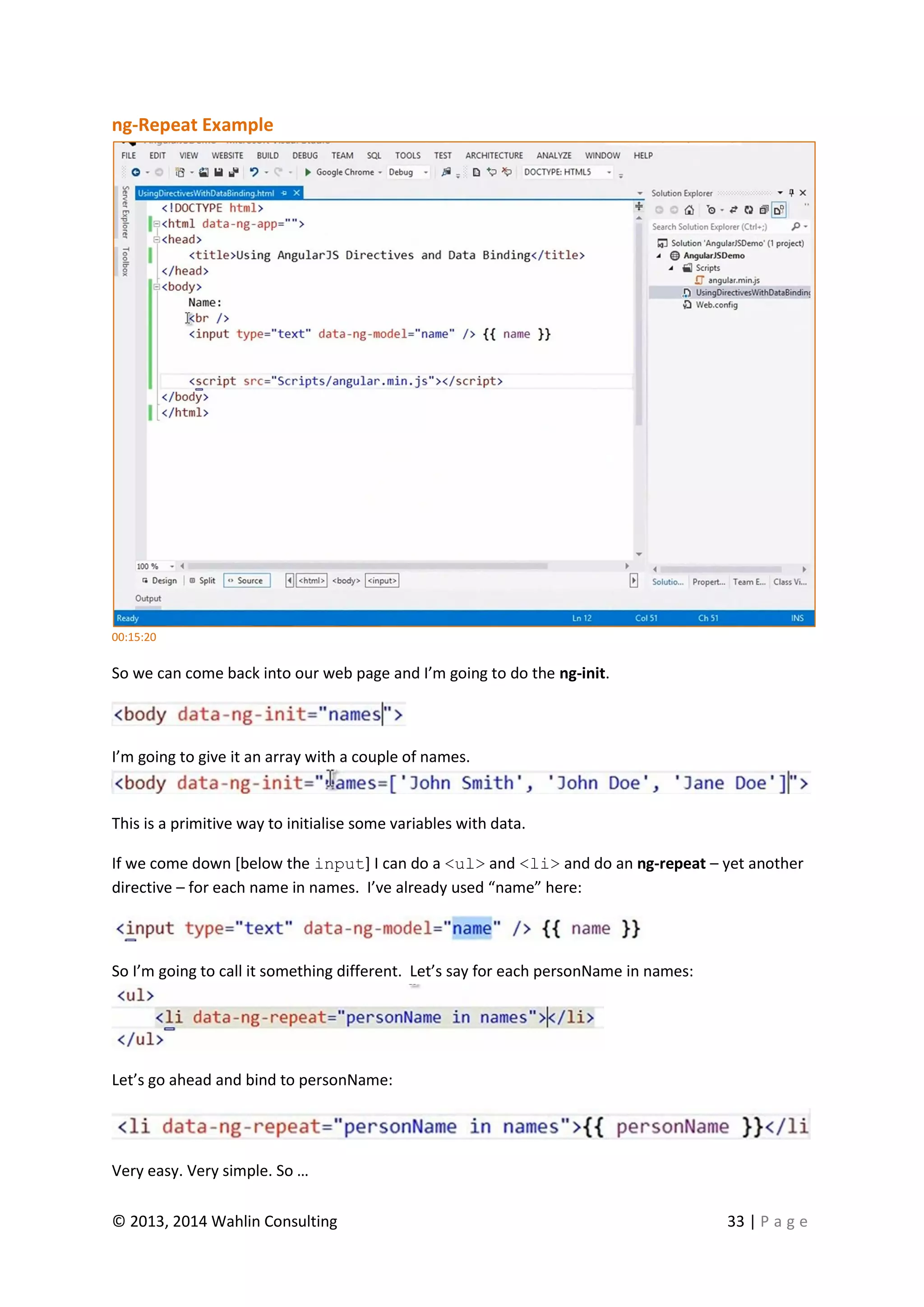Open the DEBUG menu
Viewport: 924px width, 1307px height.
point(305,155)
